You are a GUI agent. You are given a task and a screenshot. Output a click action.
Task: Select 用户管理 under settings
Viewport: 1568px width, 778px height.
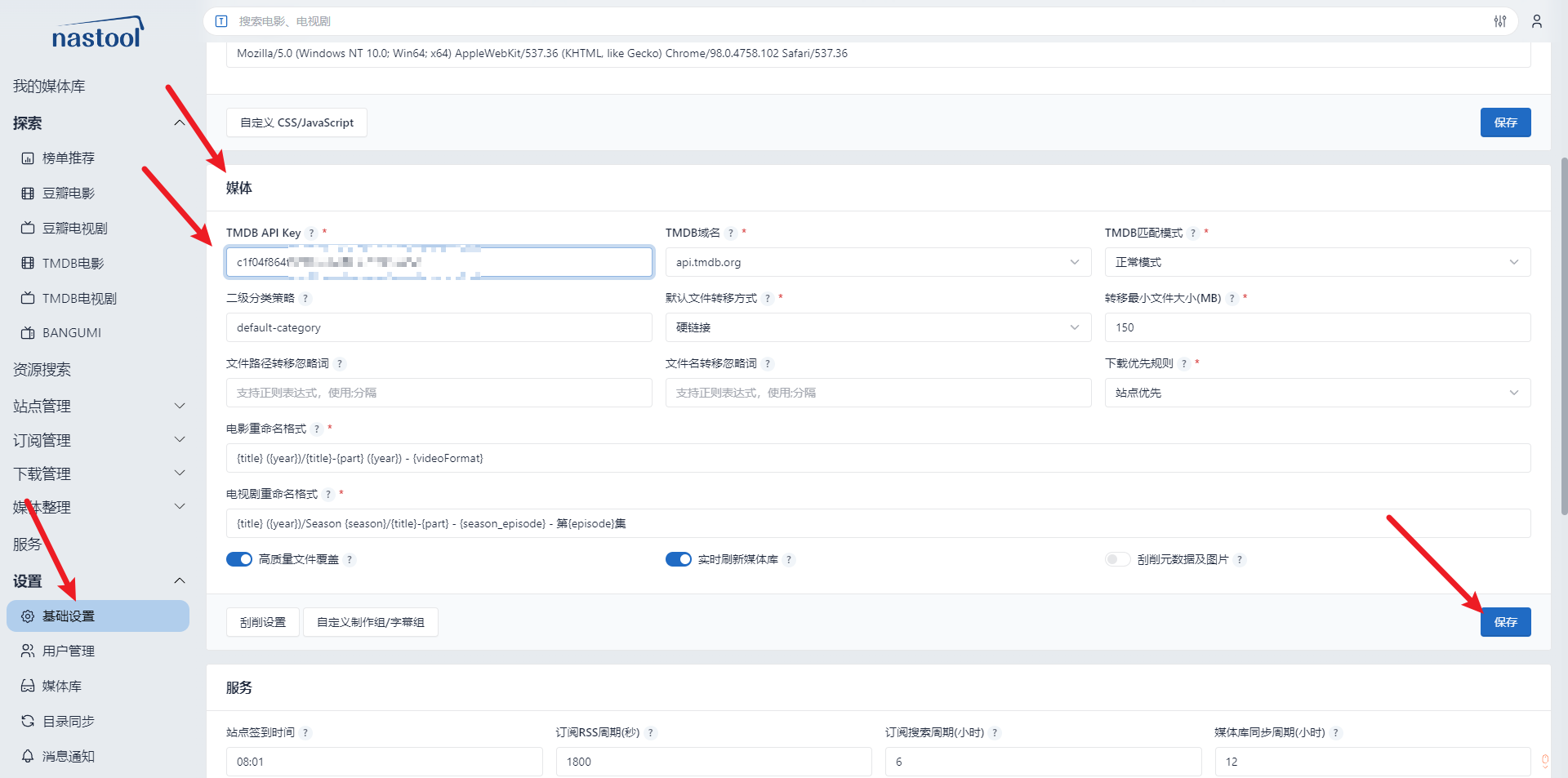pyautogui.click(x=67, y=651)
